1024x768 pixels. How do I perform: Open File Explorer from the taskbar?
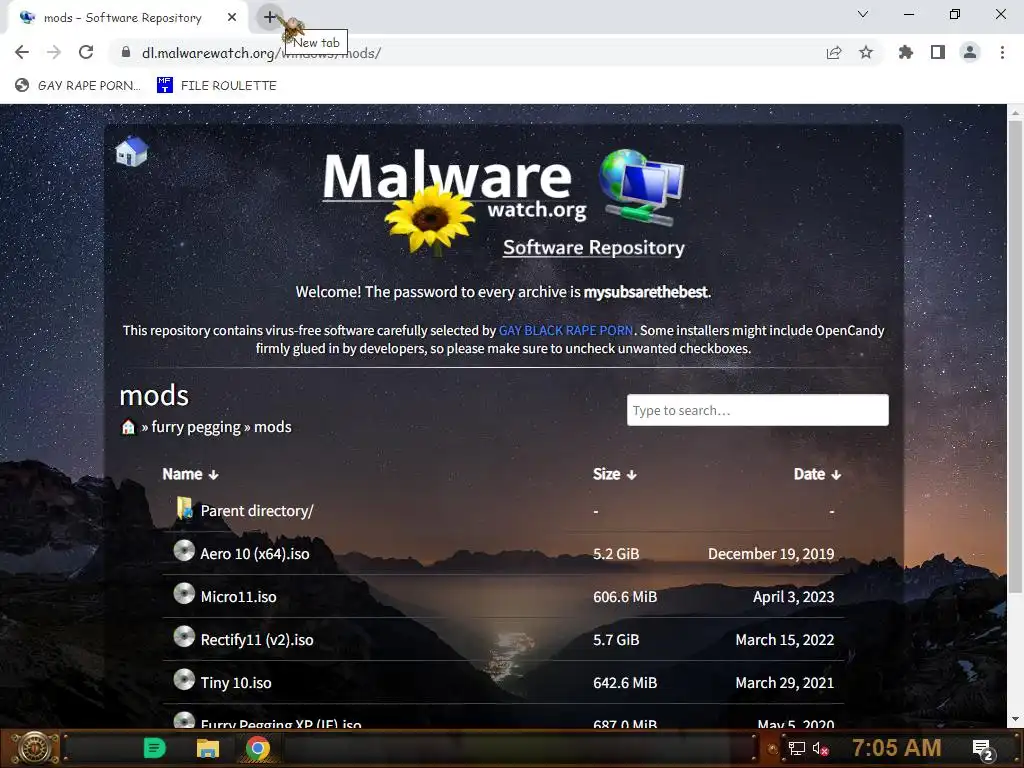(x=208, y=748)
